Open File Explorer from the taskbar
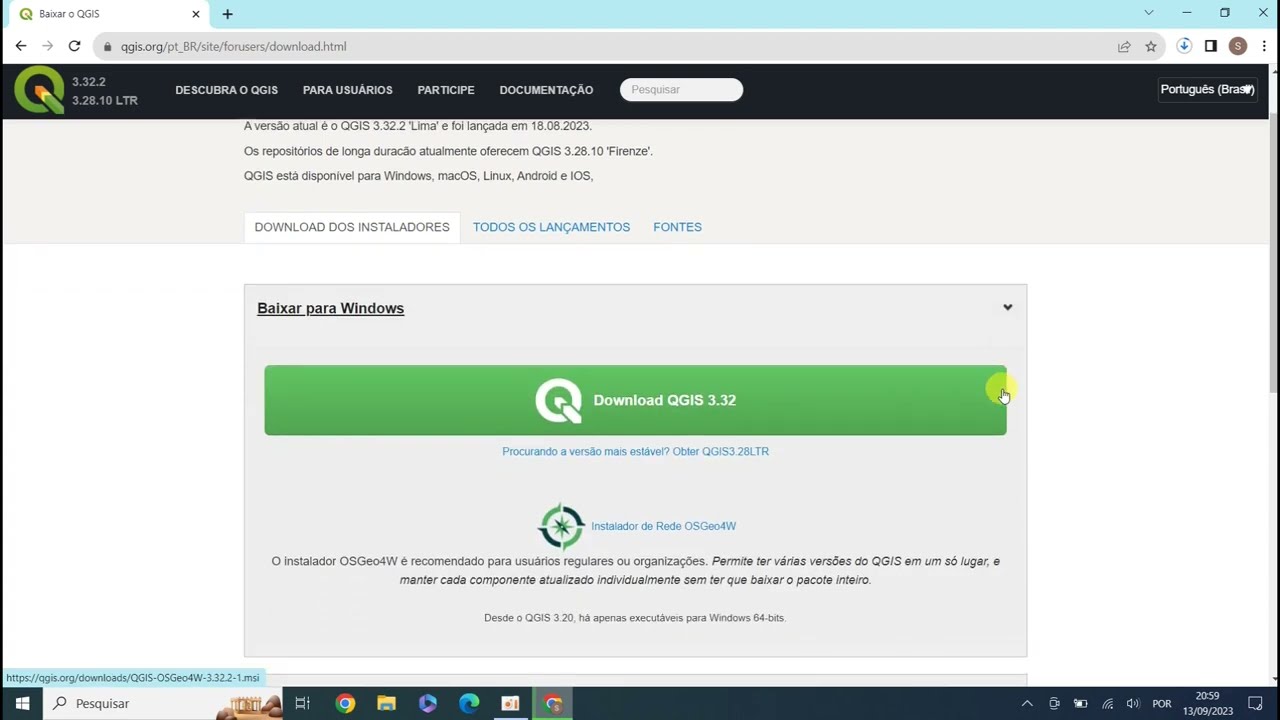The width and height of the screenshot is (1280, 720). pyautogui.click(x=386, y=703)
